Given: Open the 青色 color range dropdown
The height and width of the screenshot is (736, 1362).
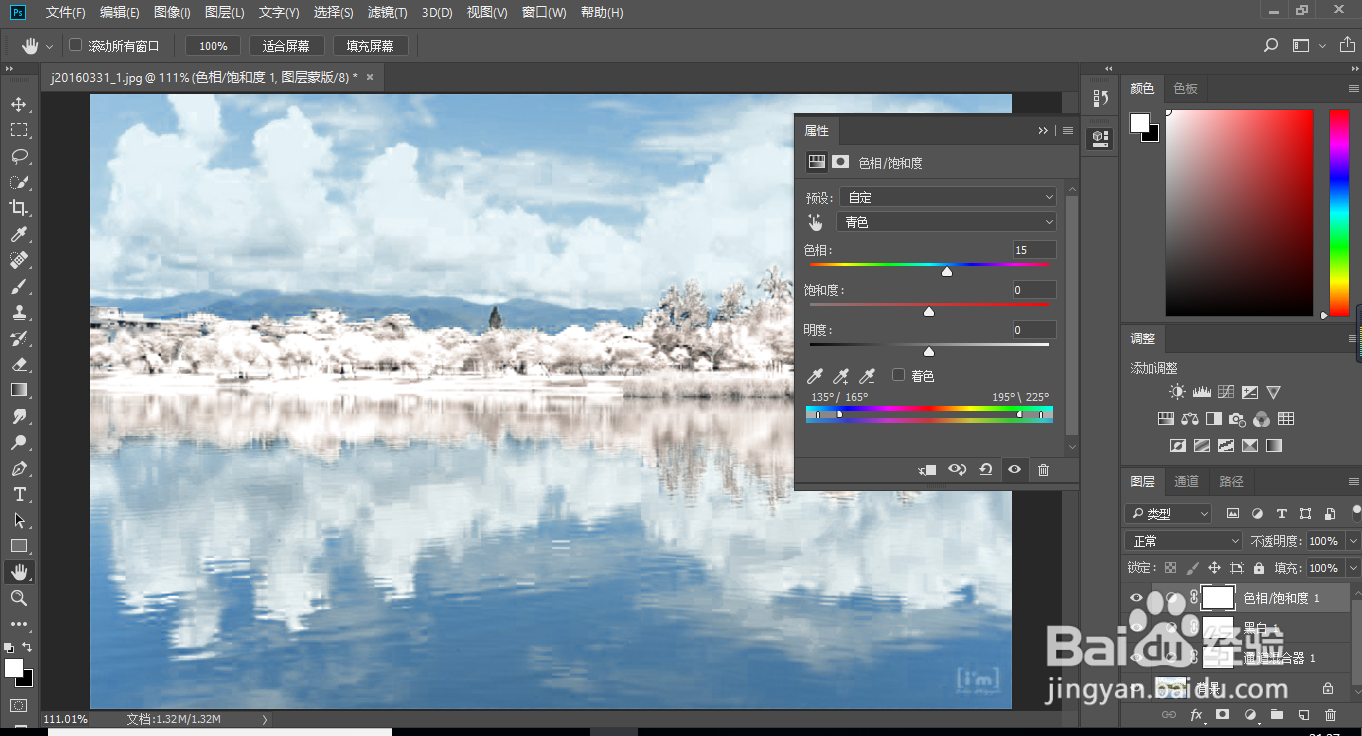Looking at the screenshot, I should click(947, 222).
